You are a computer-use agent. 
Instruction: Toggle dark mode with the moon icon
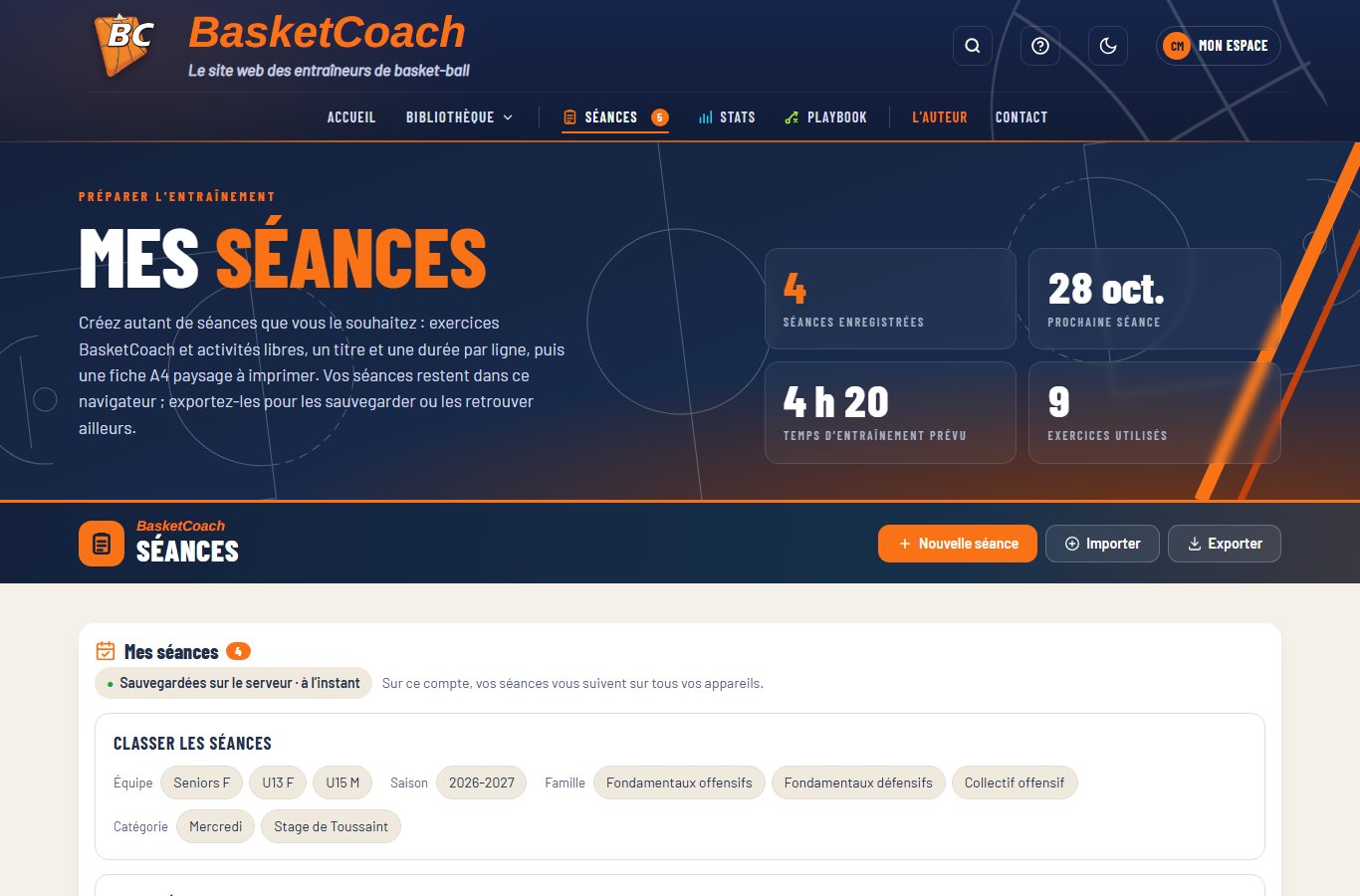pos(1108,46)
